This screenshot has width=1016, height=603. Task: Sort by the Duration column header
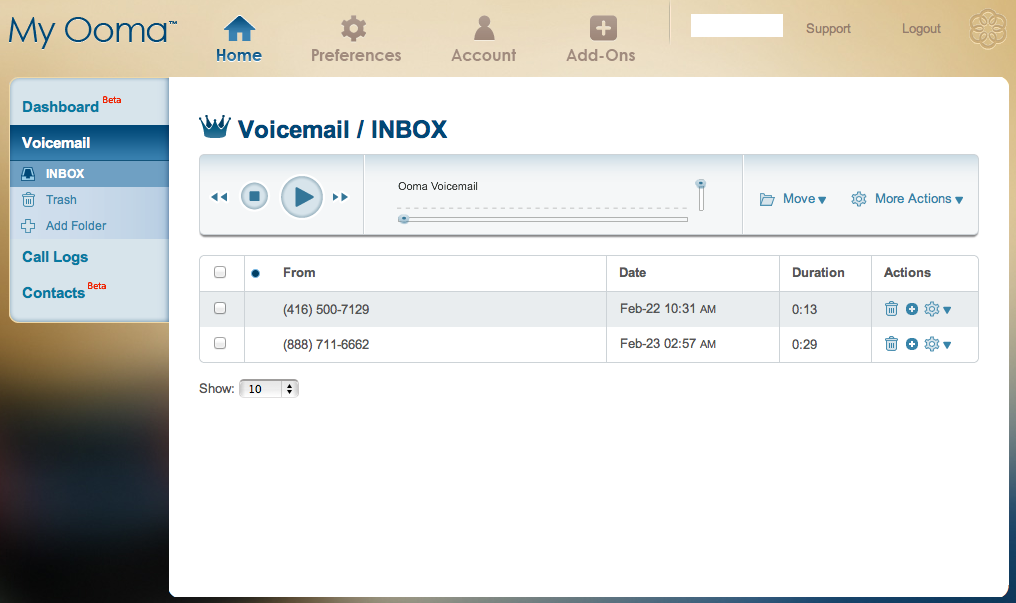(818, 273)
